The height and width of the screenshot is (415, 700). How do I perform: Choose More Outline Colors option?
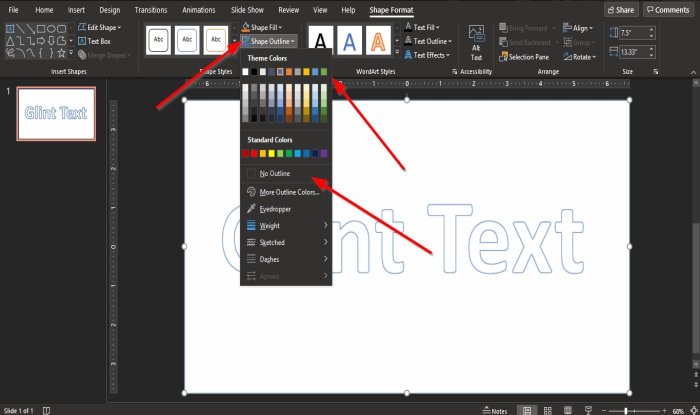pos(286,192)
